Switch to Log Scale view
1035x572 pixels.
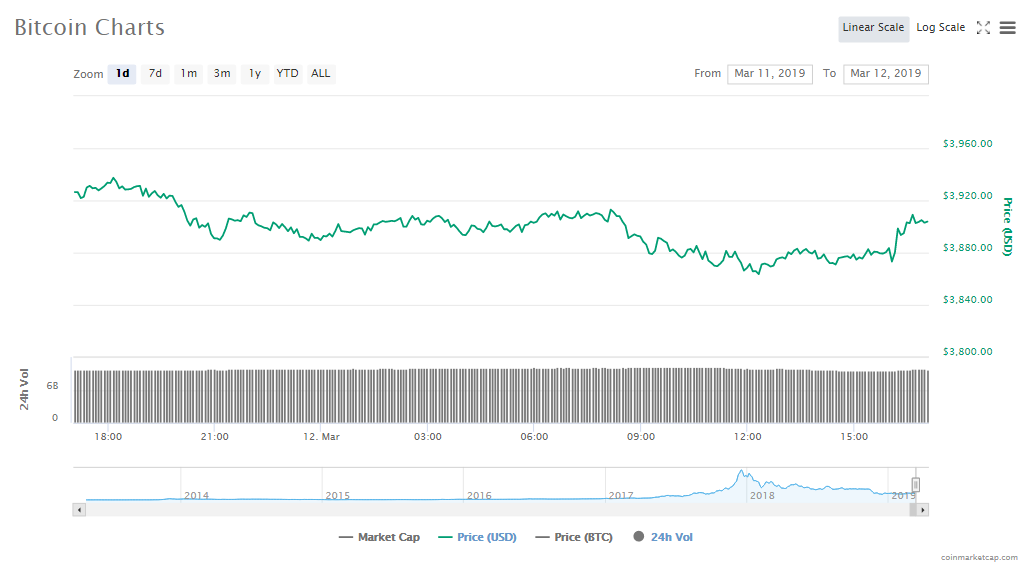pos(940,28)
